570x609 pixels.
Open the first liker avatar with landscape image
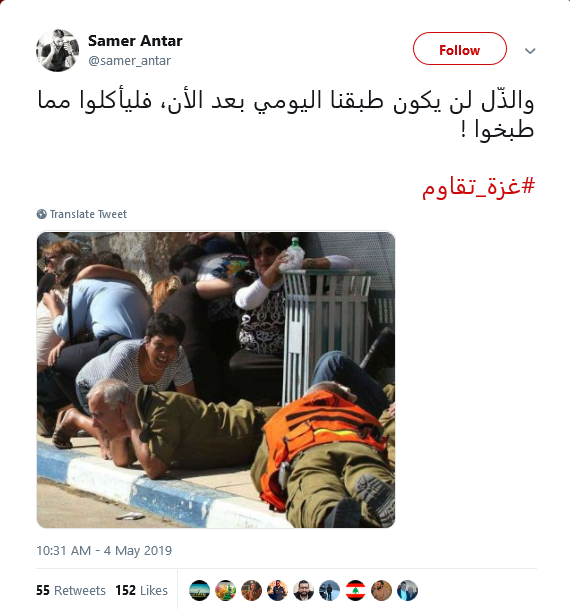[x=199, y=590]
